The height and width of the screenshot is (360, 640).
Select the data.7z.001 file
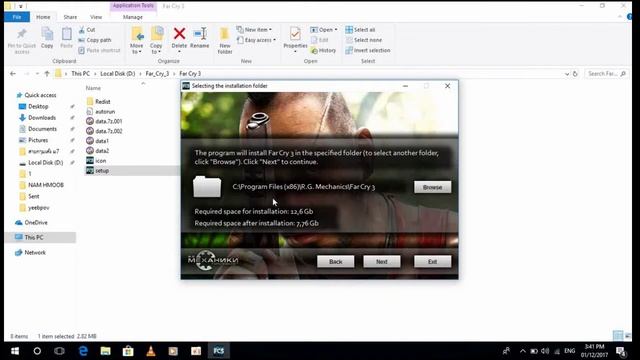point(108,121)
